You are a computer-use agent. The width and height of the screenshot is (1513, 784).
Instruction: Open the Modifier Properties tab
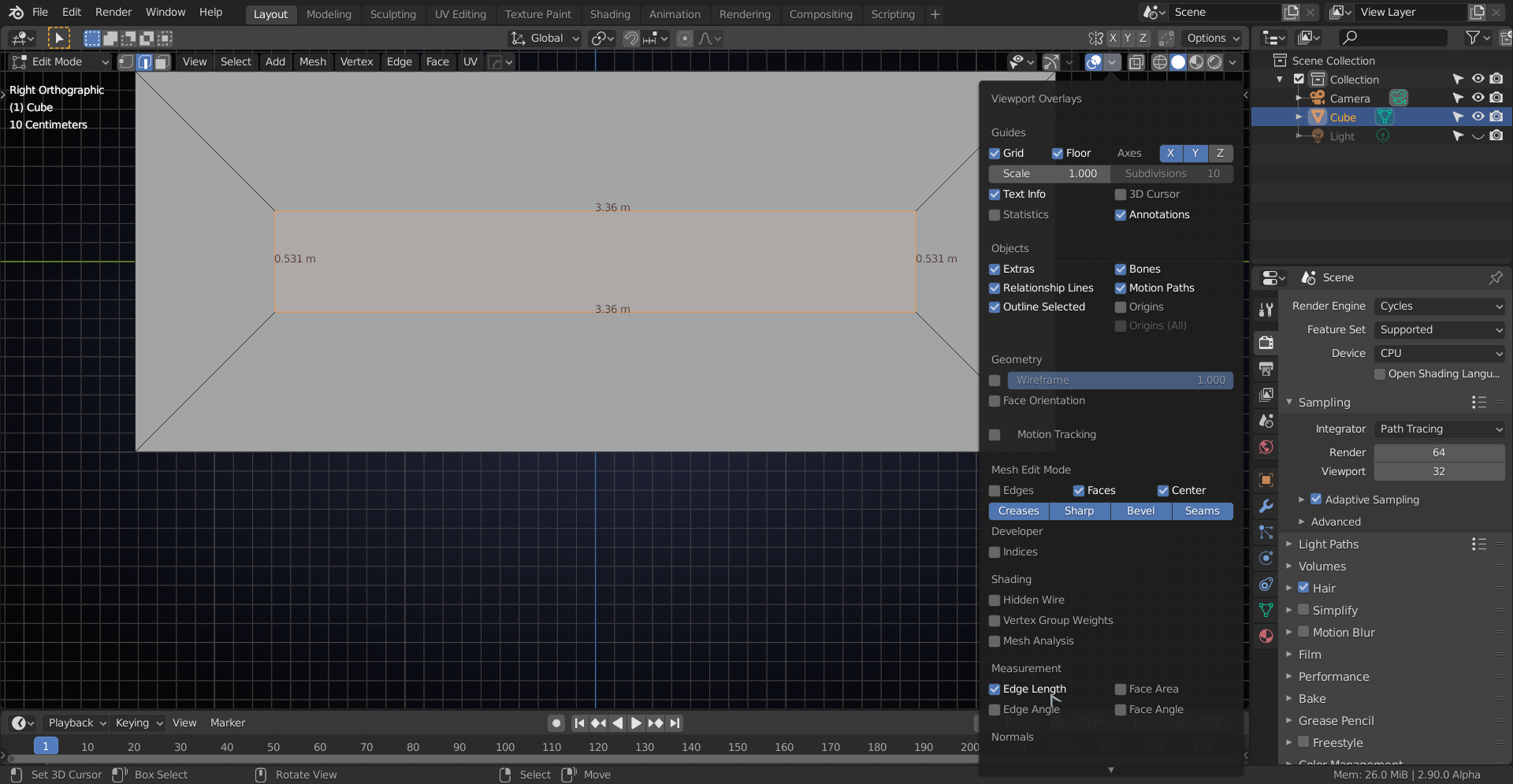(x=1266, y=506)
